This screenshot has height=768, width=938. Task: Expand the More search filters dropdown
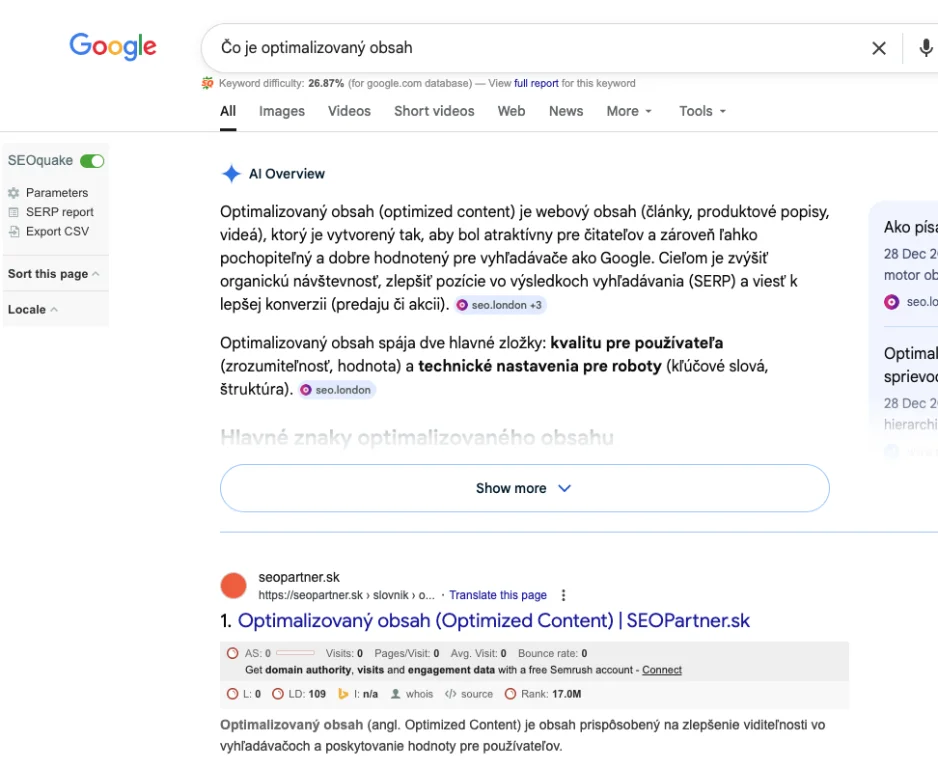click(629, 111)
